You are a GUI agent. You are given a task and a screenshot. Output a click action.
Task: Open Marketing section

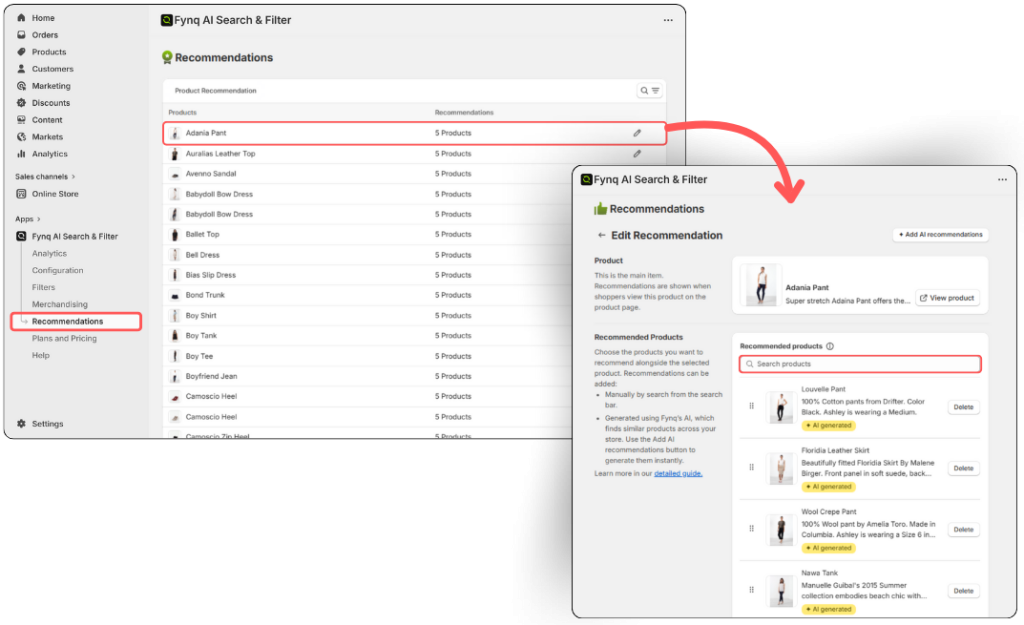click(51, 86)
